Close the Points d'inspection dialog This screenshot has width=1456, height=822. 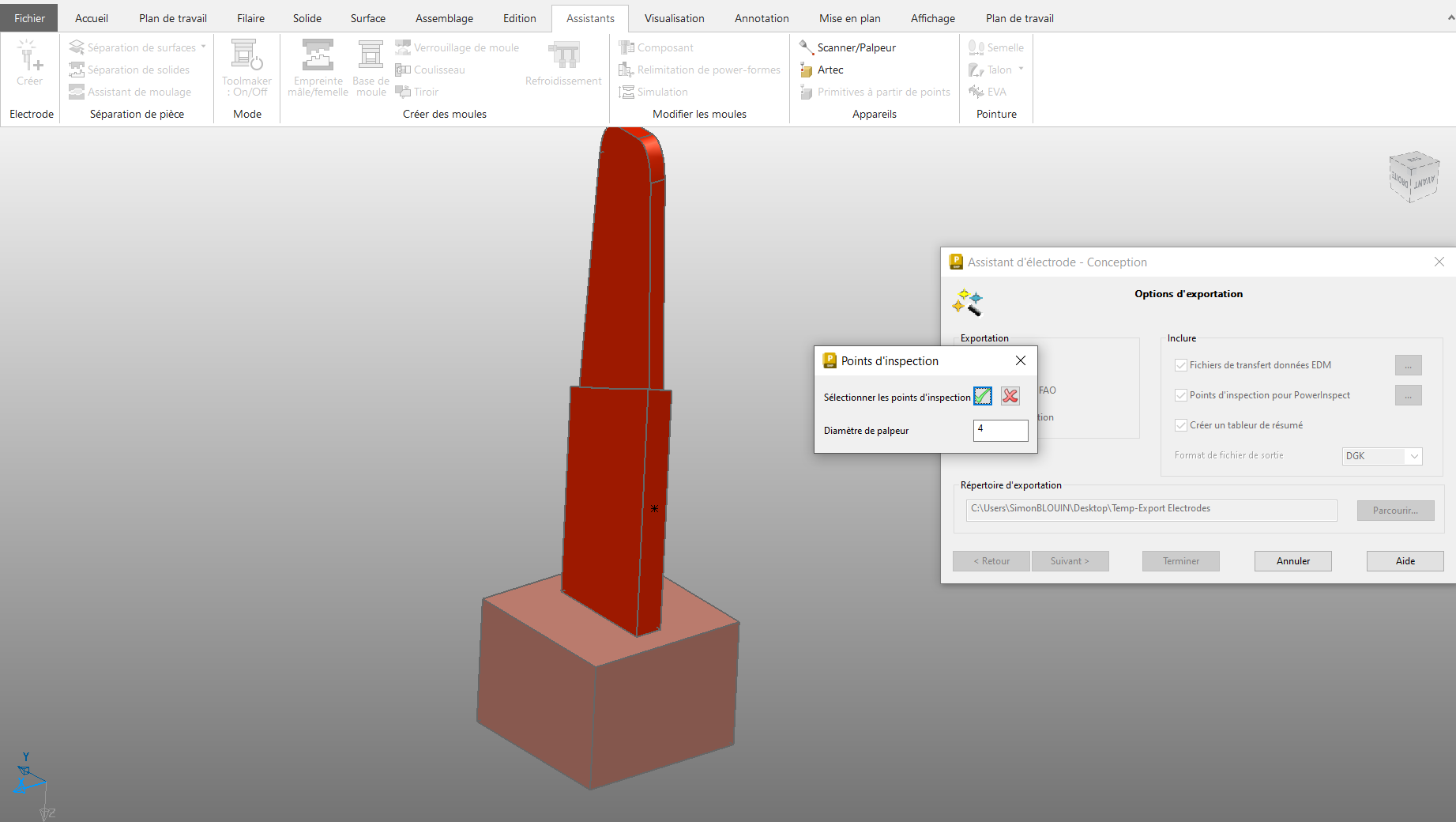(1021, 360)
